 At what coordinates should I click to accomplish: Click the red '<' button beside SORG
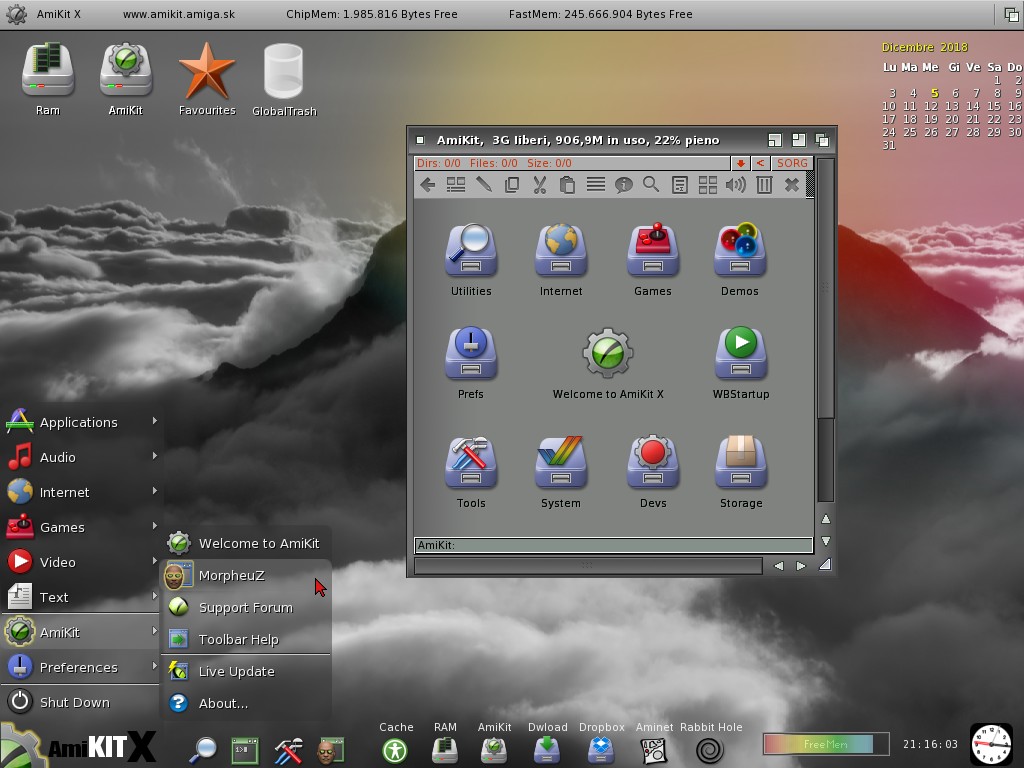[x=760, y=163]
